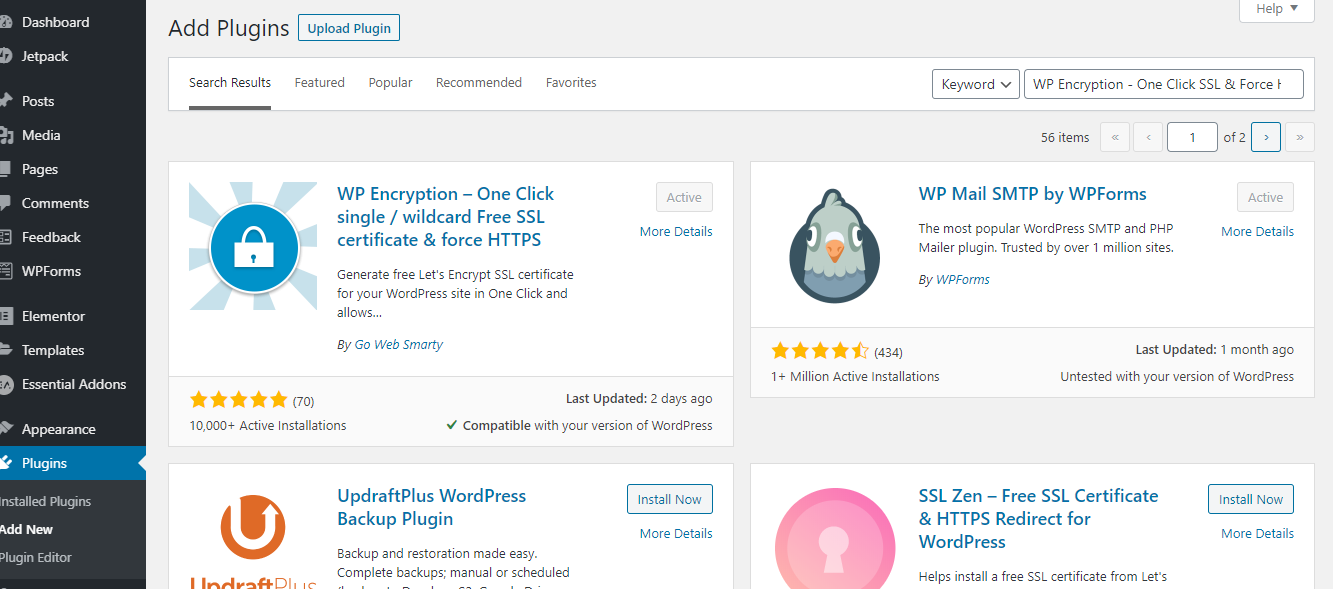Install the SSL Zen plugin
The height and width of the screenshot is (589, 1333).
[x=1251, y=499]
